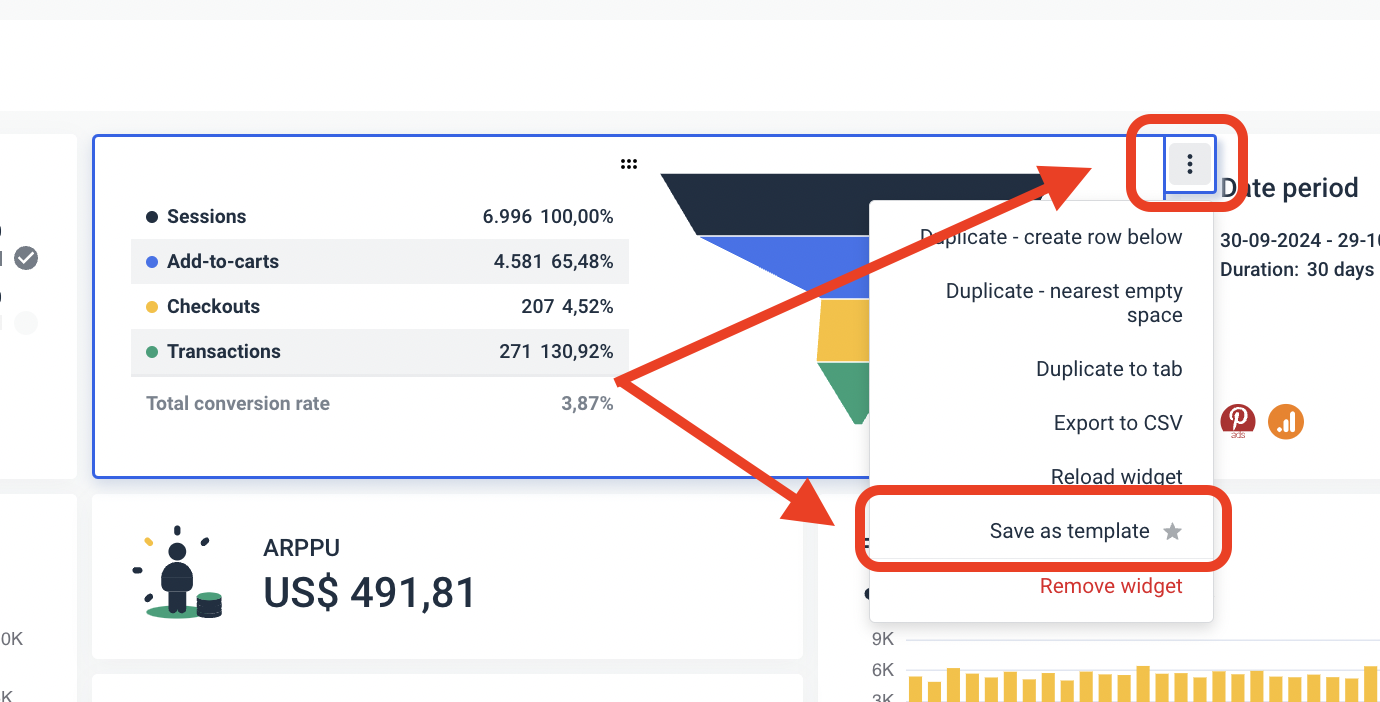Click the yellow Checkouts color dot

pyautogui.click(x=151, y=307)
